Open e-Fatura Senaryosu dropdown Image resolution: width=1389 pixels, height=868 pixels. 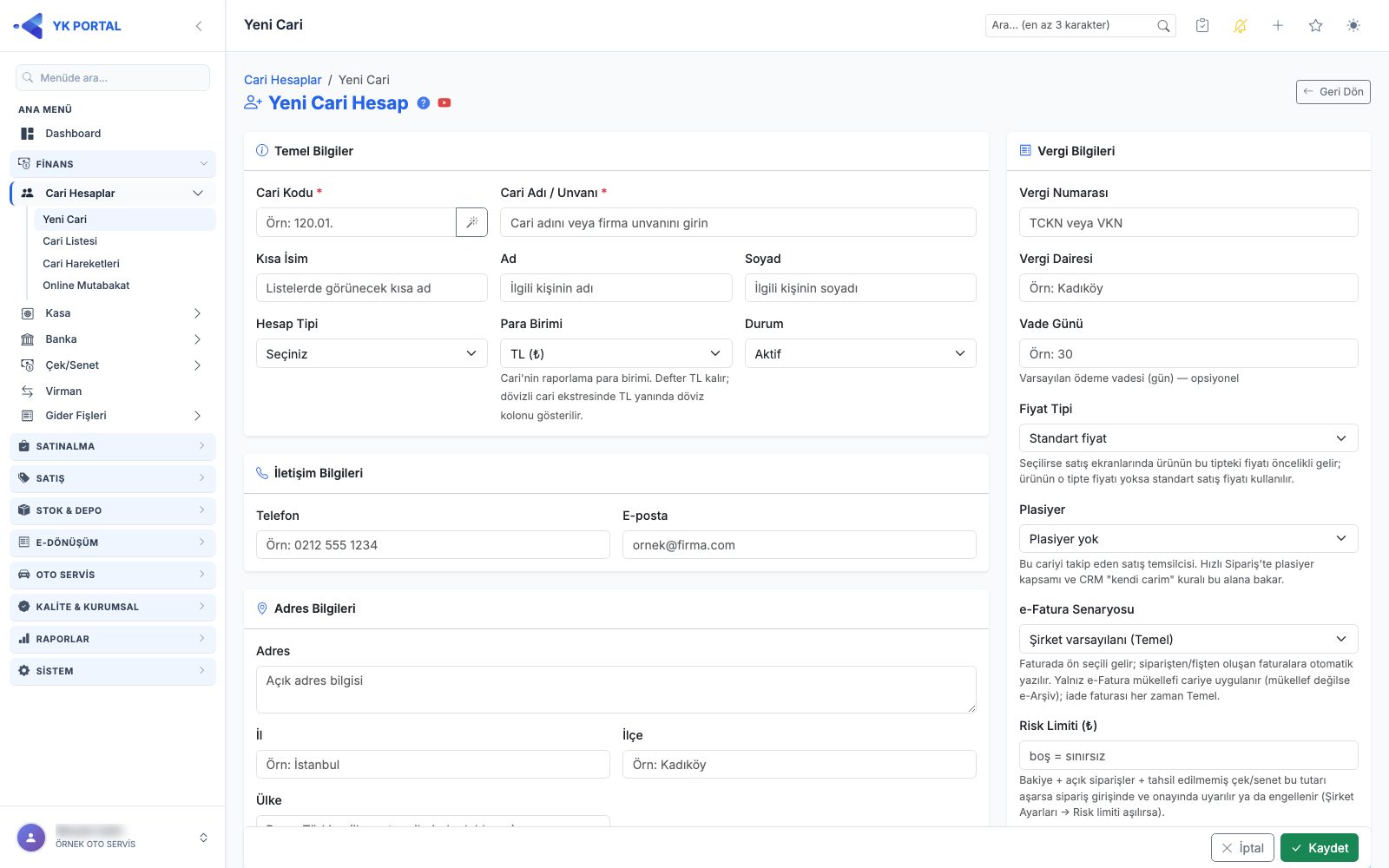point(1188,639)
